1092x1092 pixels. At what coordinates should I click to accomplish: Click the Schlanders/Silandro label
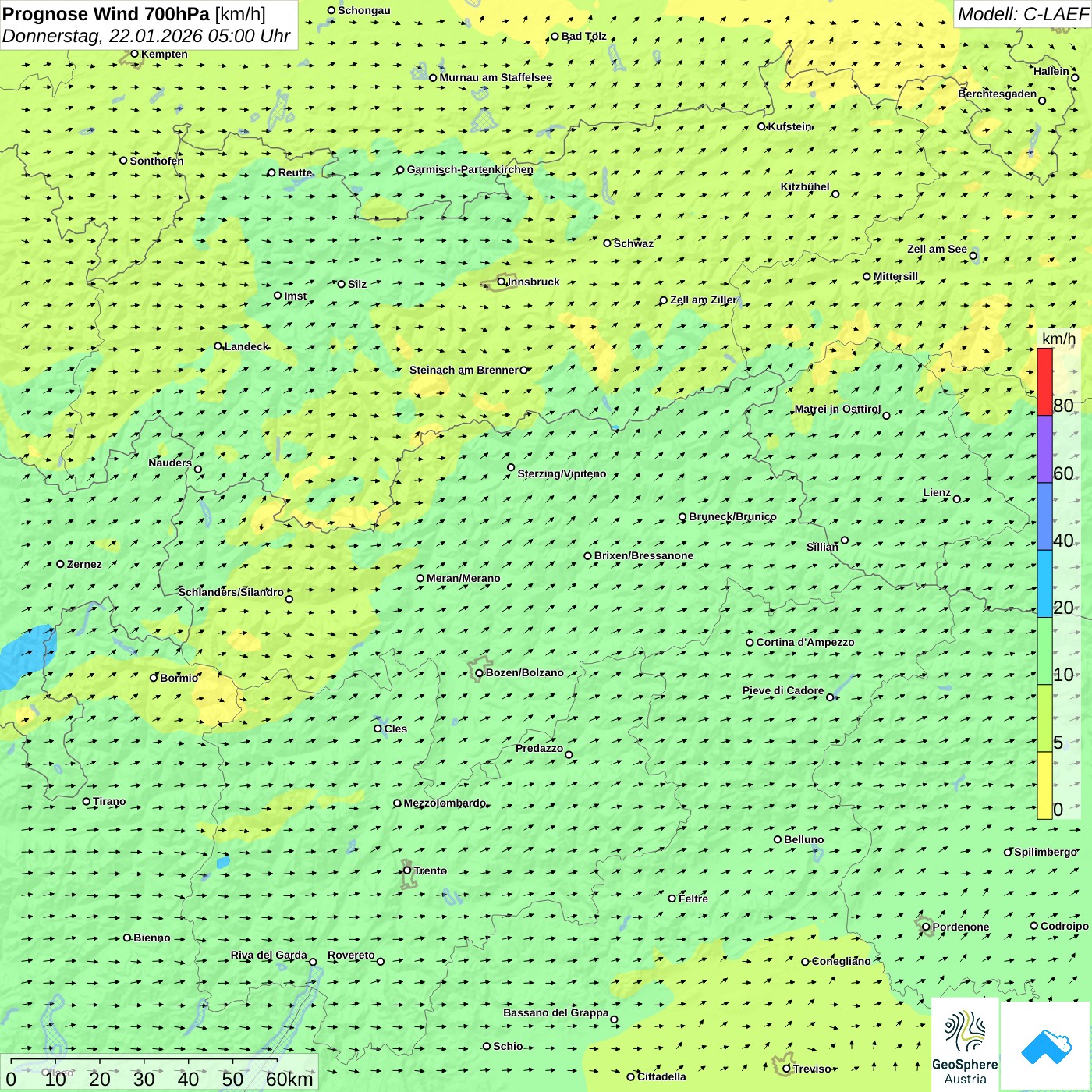(x=231, y=592)
